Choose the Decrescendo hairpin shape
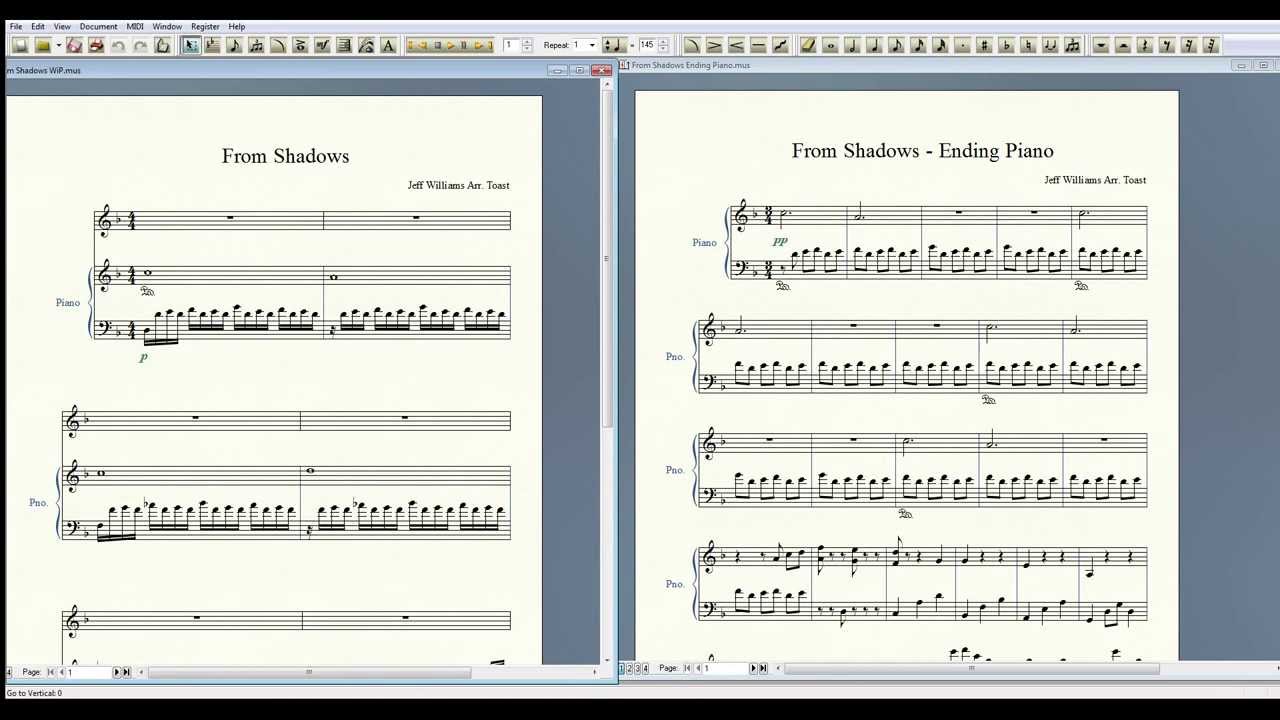1280x720 pixels. 714,45
